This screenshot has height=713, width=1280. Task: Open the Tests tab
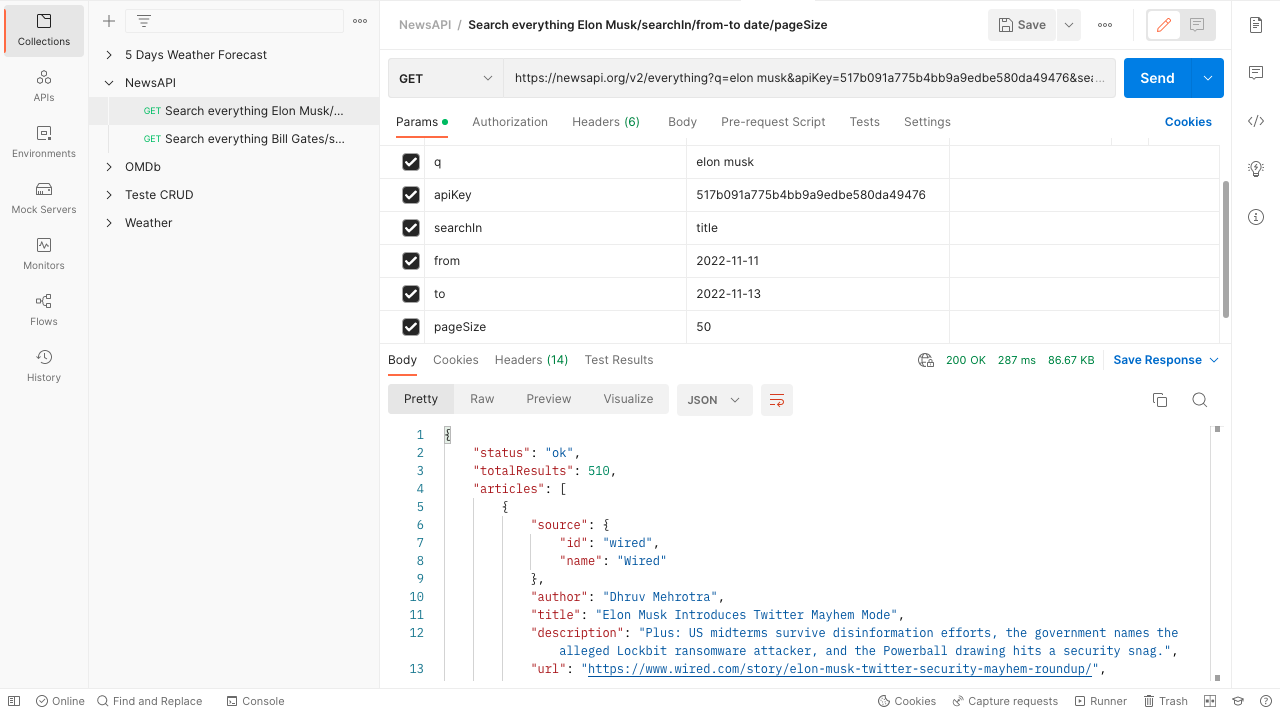865,122
